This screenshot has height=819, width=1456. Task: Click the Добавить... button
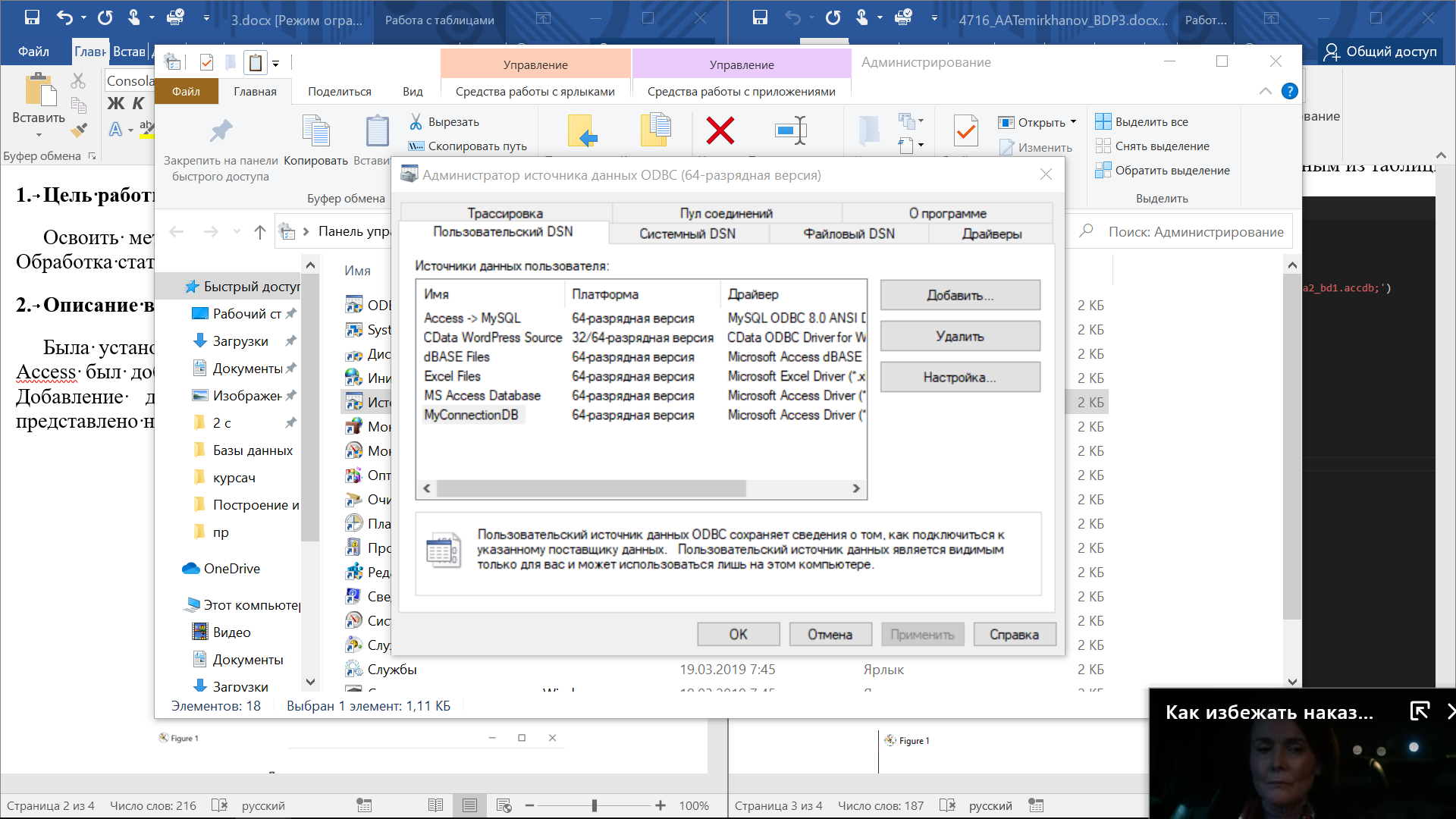[960, 295]
